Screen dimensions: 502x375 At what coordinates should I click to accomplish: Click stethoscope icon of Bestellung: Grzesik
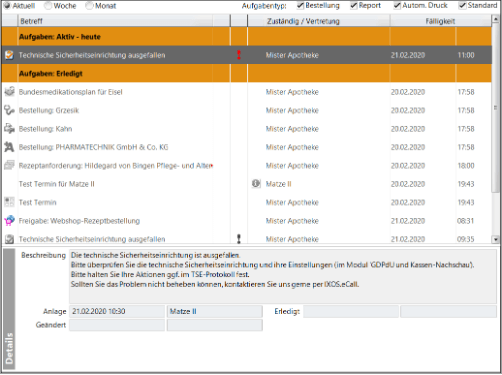(x=9, y=110)
